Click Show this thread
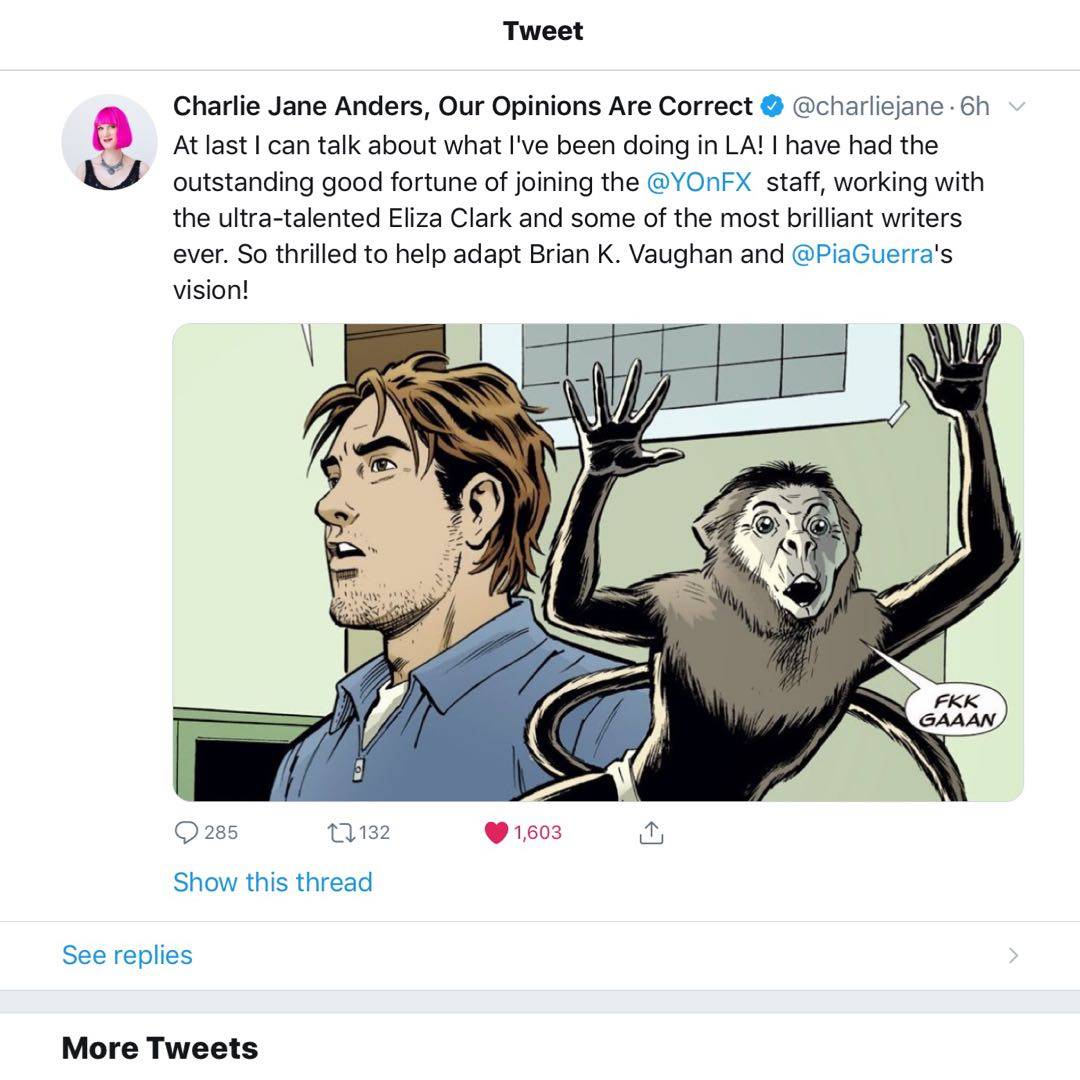Viewport: 1080px width, 1080px height. (272, 882)
